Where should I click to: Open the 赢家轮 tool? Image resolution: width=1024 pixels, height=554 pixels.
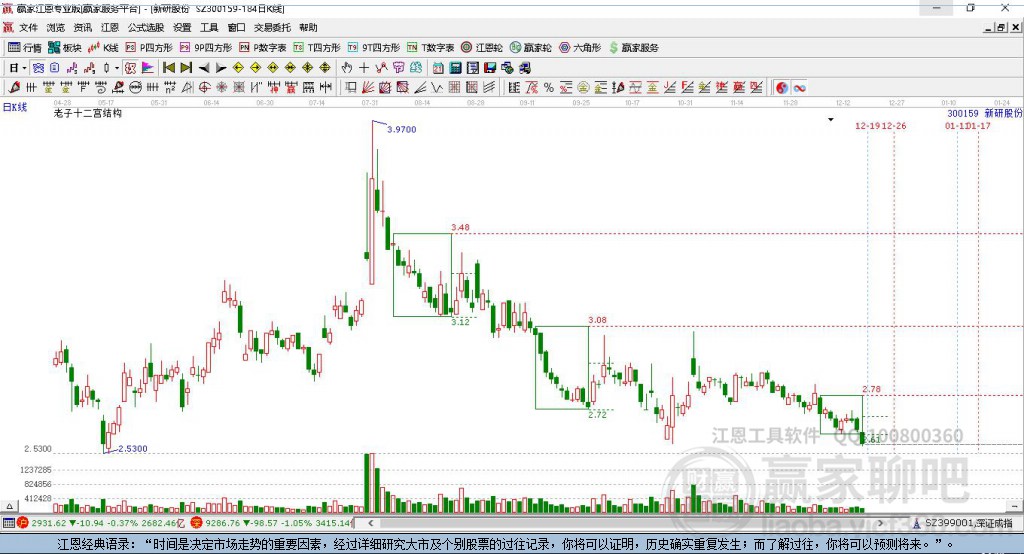531,48
